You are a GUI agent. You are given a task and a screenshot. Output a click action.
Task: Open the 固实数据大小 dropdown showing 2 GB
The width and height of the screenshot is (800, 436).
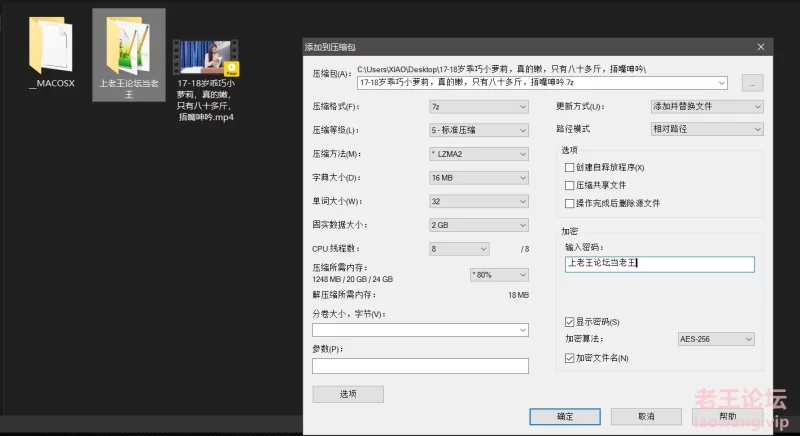click(x=479, y=225)
